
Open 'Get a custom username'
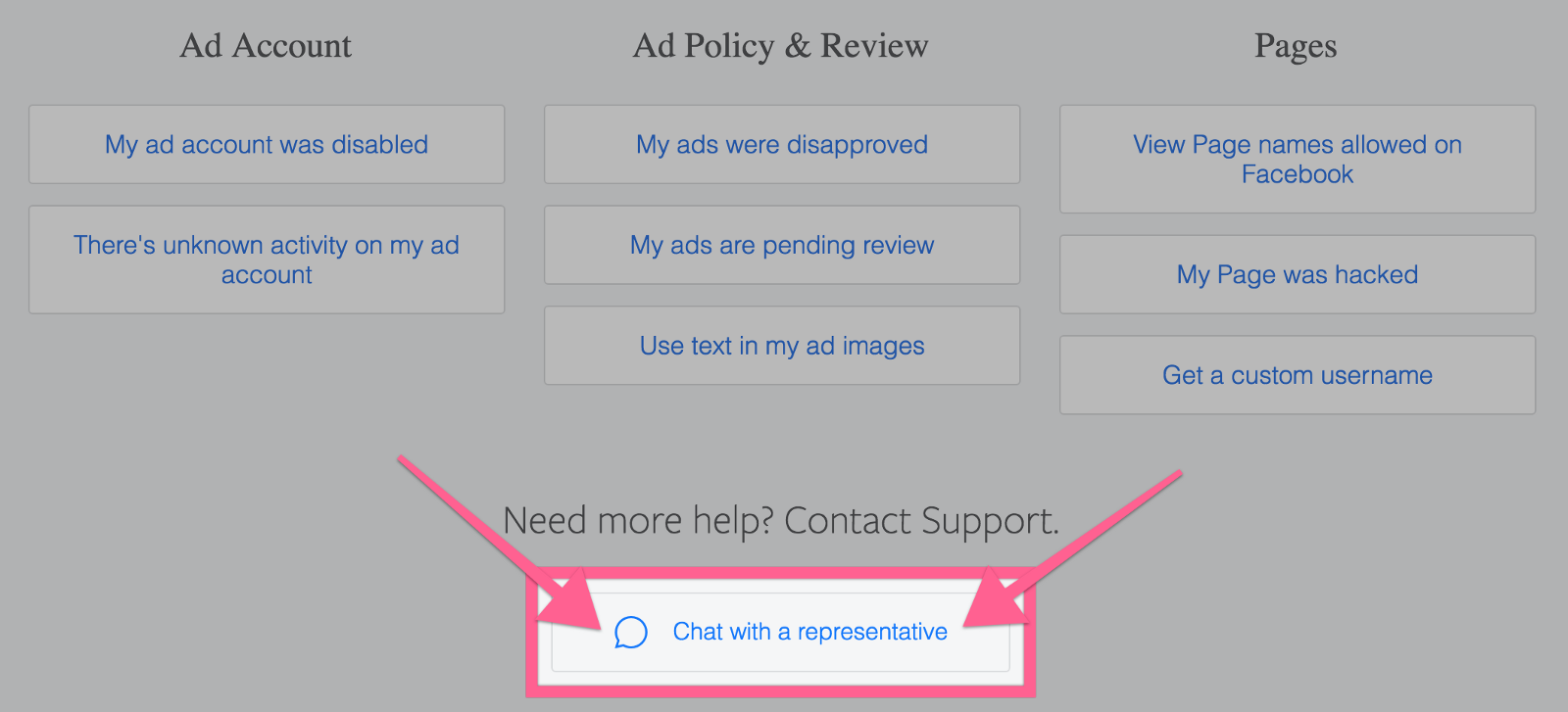(1298, 375)
